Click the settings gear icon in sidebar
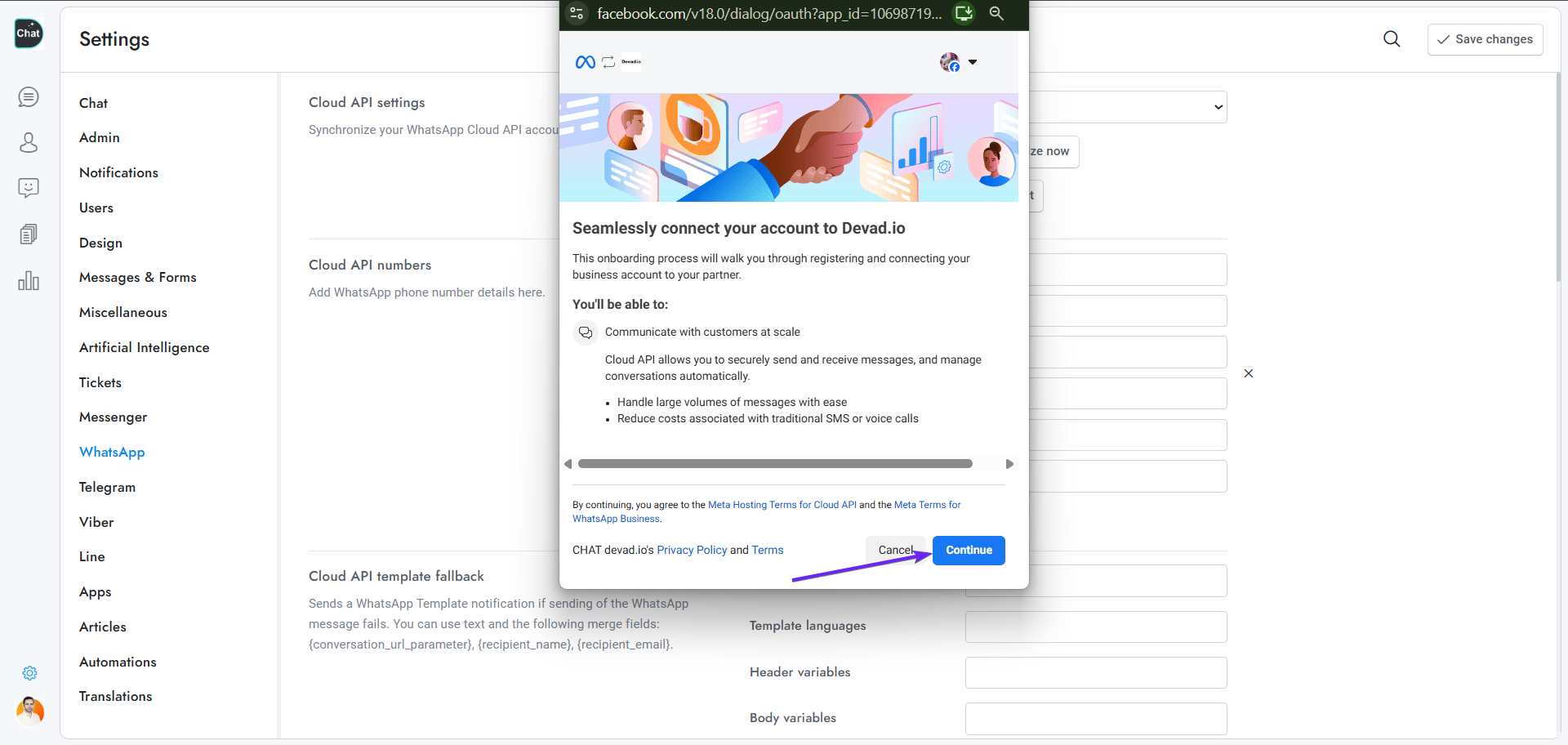Screen dimensions: 1568x745 click(29, 673)
